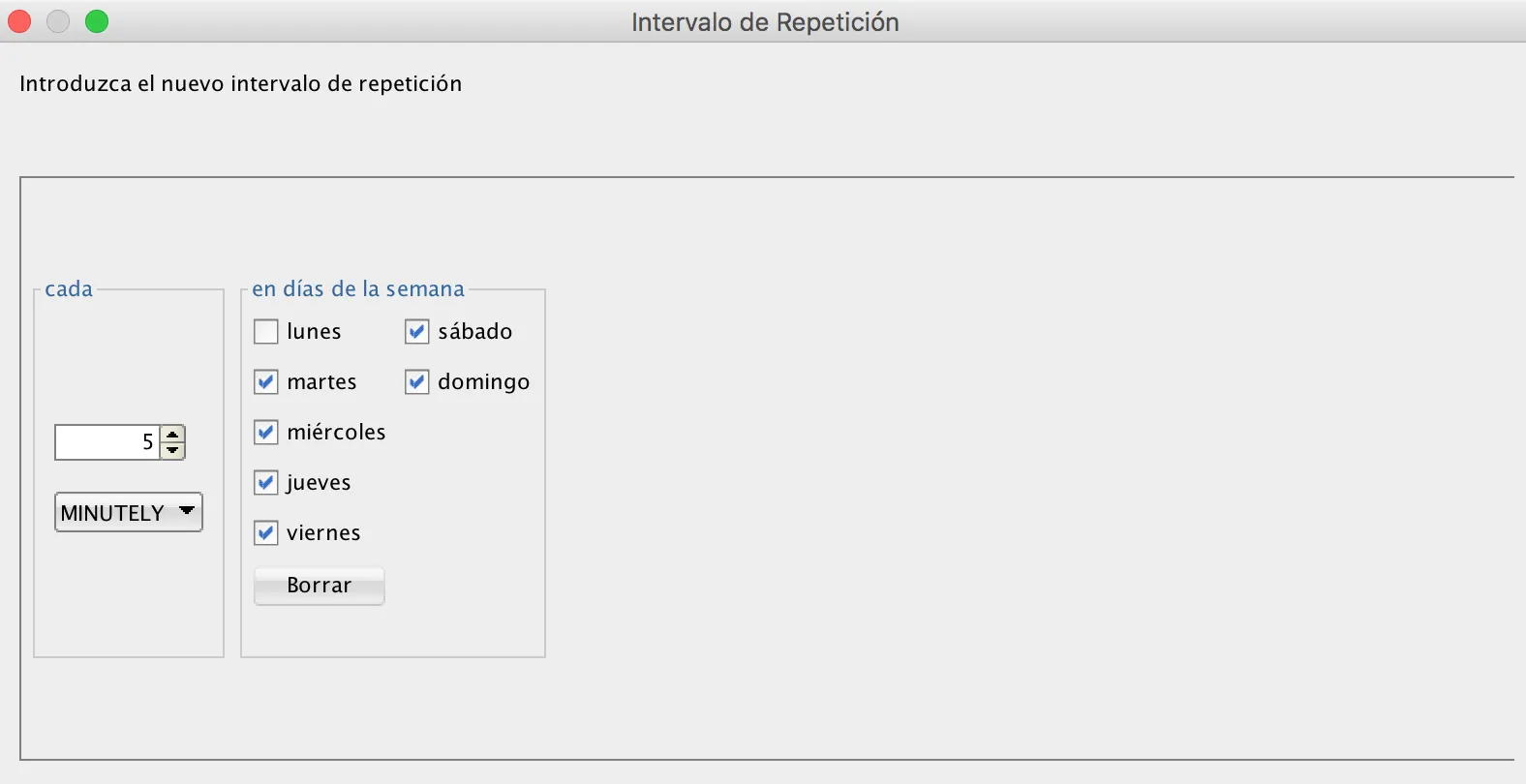Uncheck the jueves checkbox
Viewport: 1526px width, 784px height.
click(266, 483)
